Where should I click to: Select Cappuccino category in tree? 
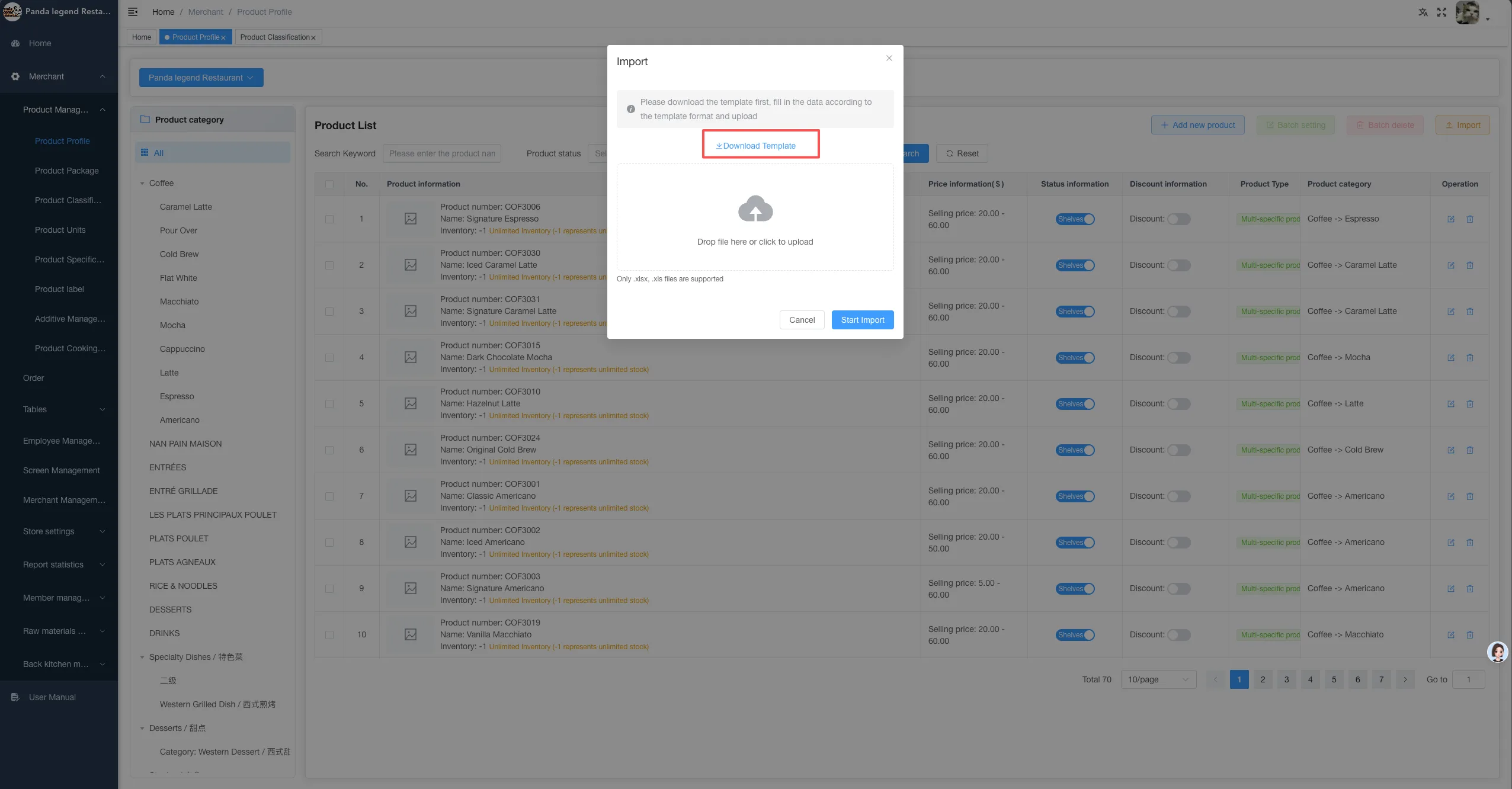[x=182, y=349]
